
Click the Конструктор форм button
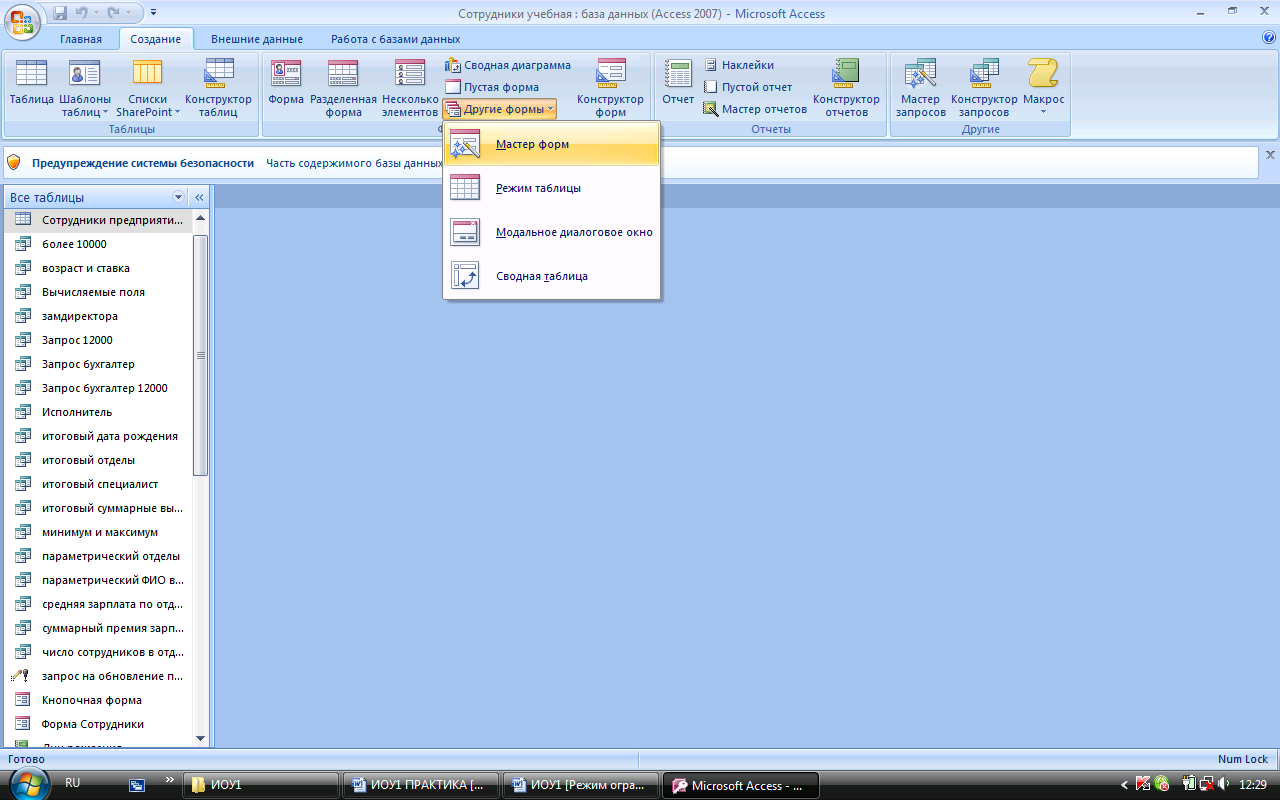[610, 87]
